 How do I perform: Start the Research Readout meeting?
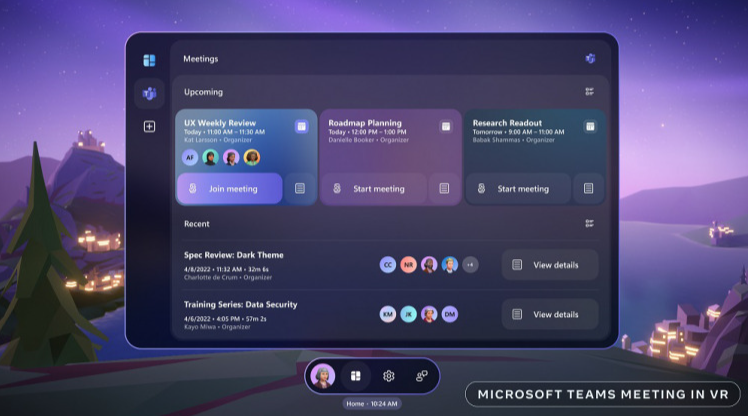click(519, 188)
